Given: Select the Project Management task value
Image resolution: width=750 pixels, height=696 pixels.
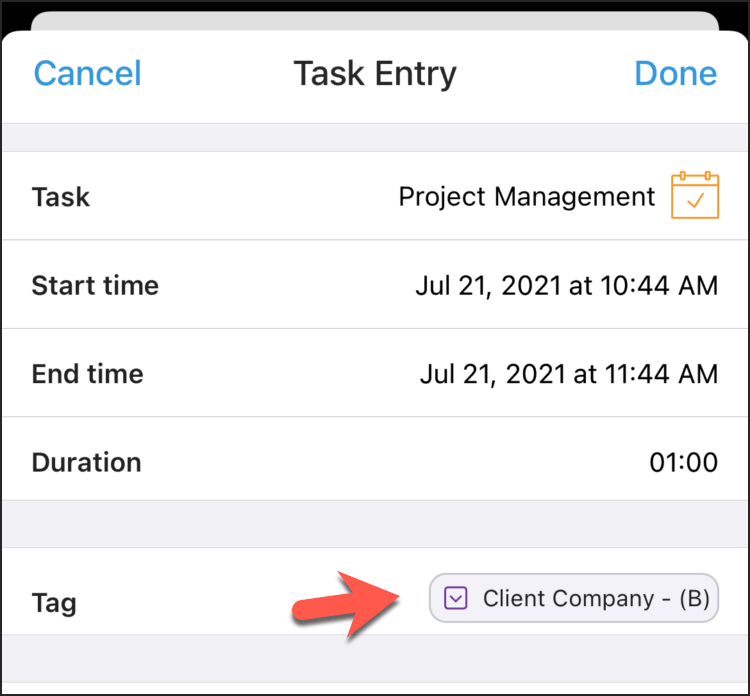Looking at the screenshot, I should tap(527, 196).
